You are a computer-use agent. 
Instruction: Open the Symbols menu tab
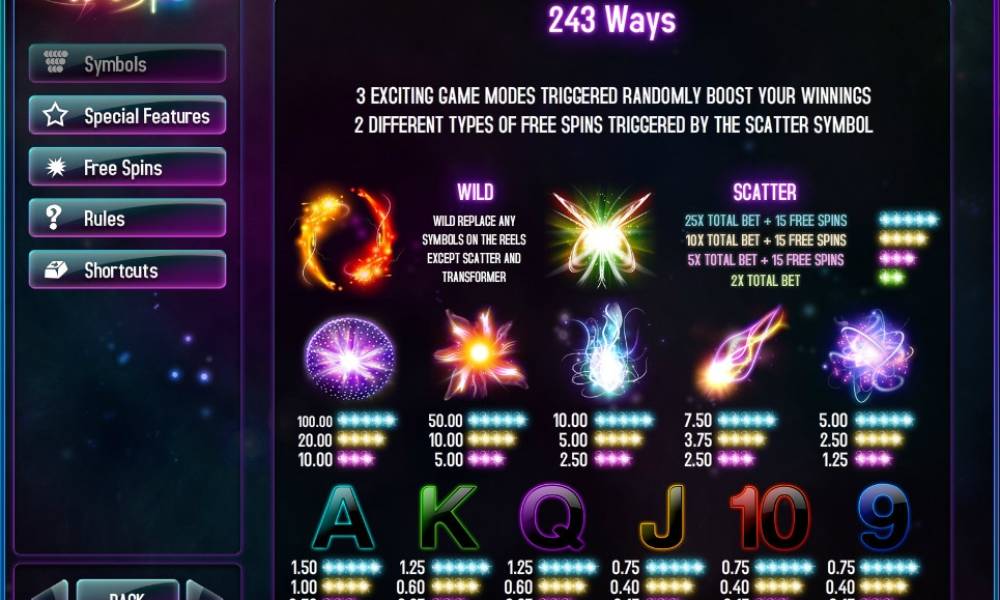[127, 64]
